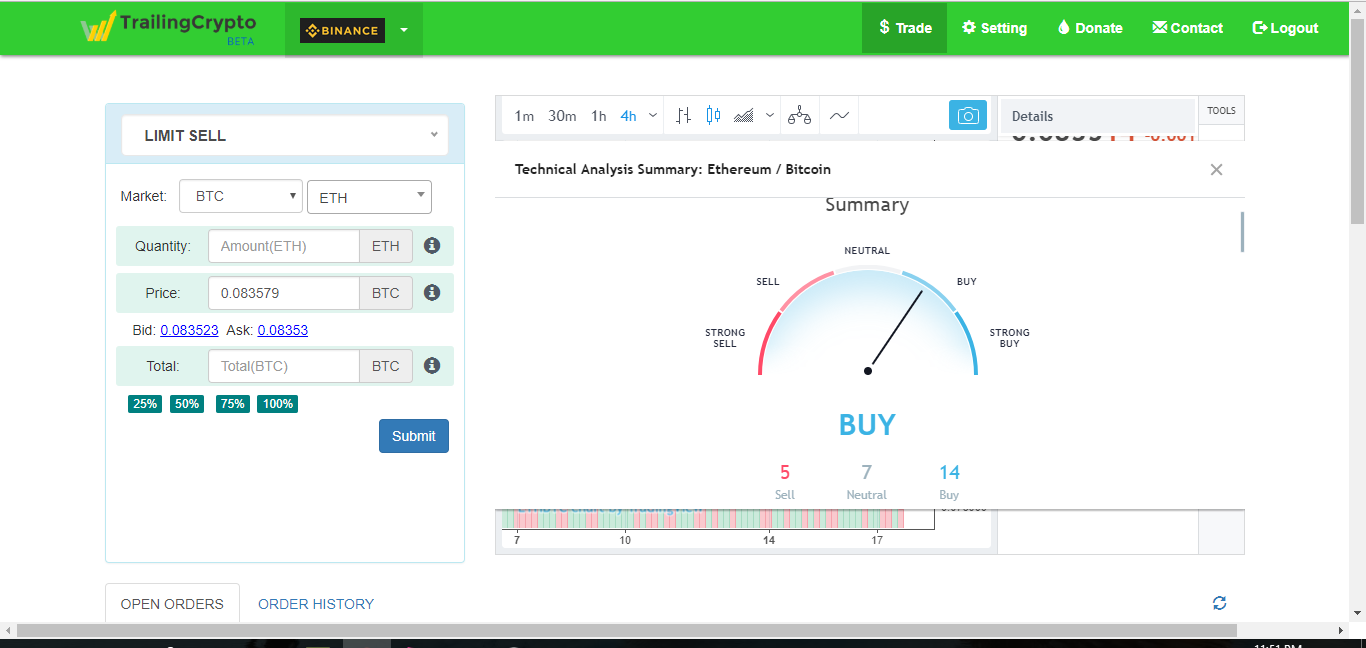1366x648 pixels.
Task: Select the 30m chart interval
Action: click(562, 116)
